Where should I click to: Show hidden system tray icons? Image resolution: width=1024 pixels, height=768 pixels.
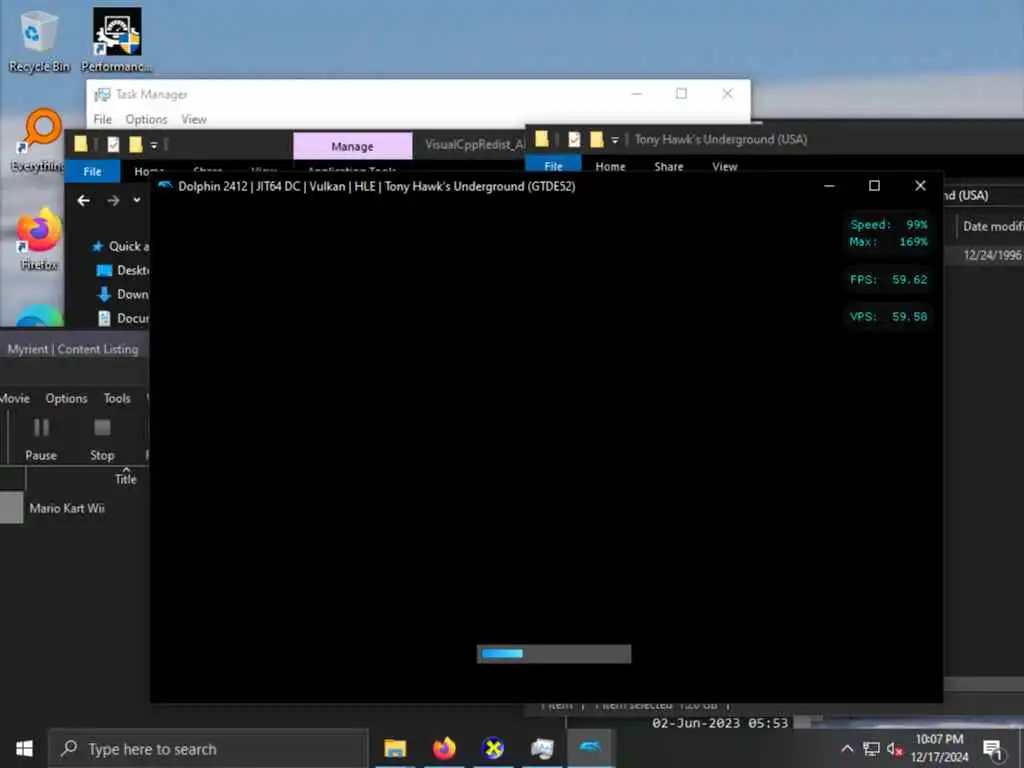(847, 749)
